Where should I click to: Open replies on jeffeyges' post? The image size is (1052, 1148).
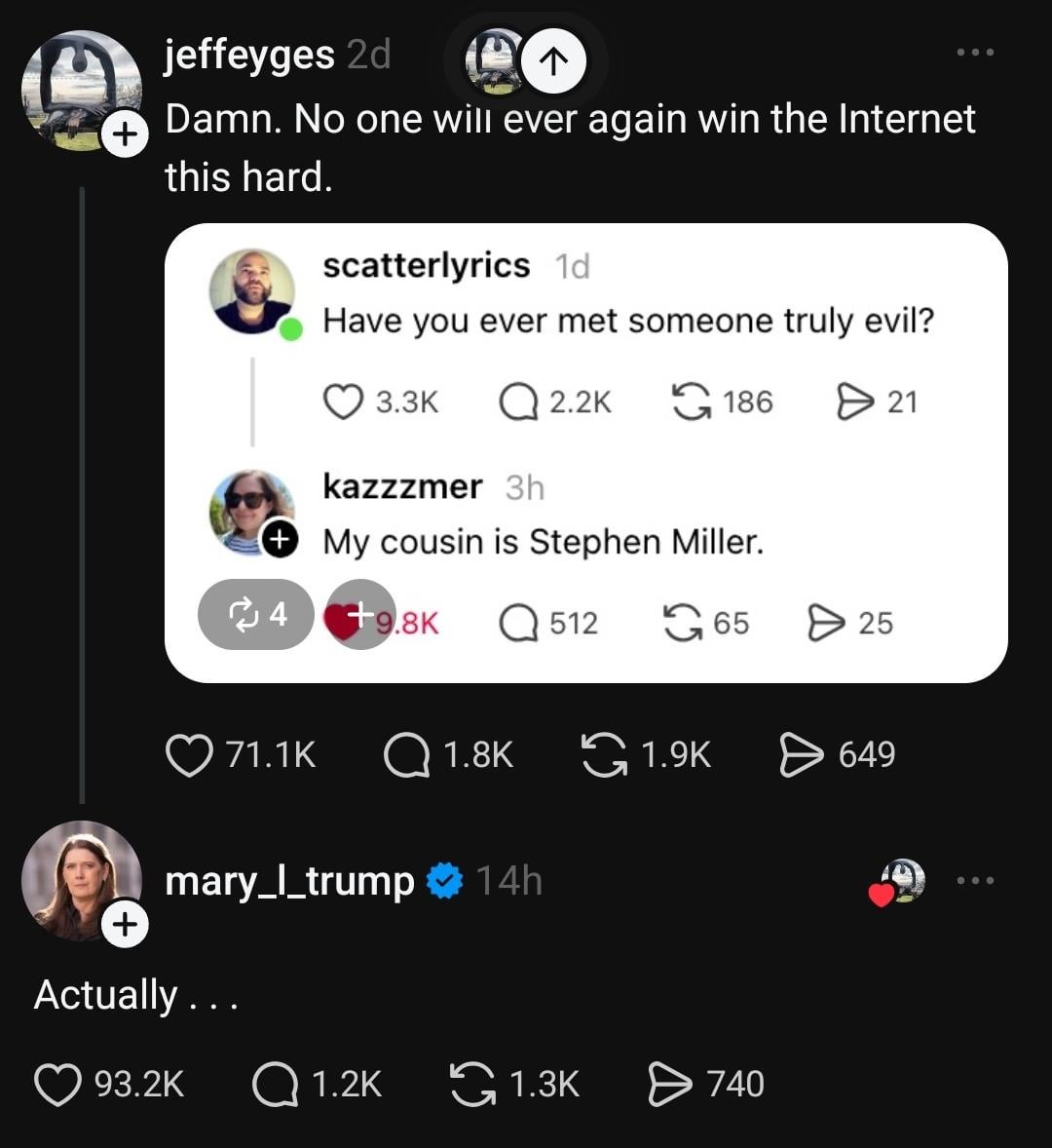407,755
